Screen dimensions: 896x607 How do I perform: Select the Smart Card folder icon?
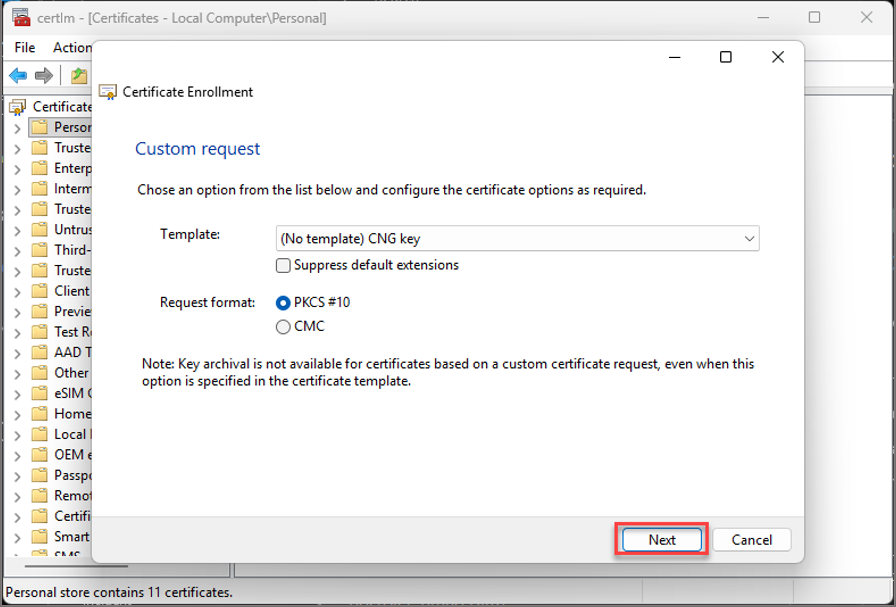(x=39, y=537)
